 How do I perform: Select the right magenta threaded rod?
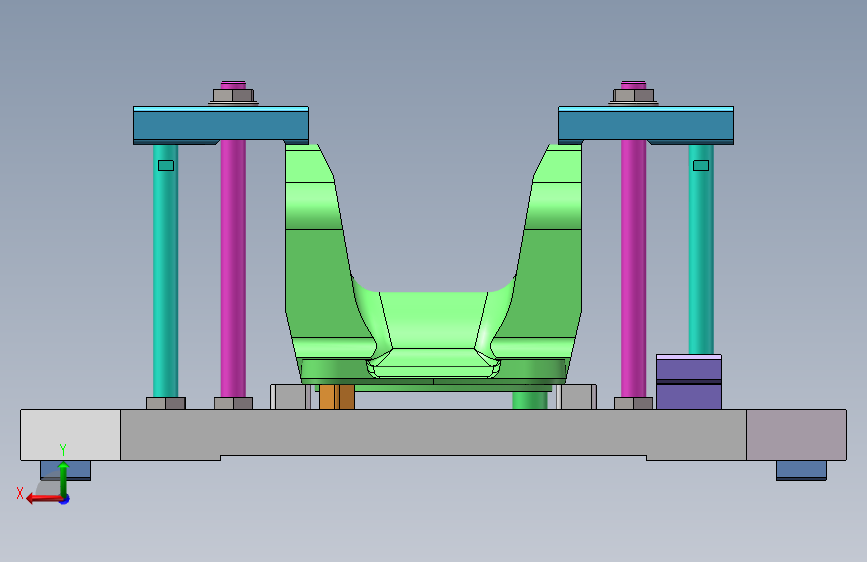click(x=634, y=268)
